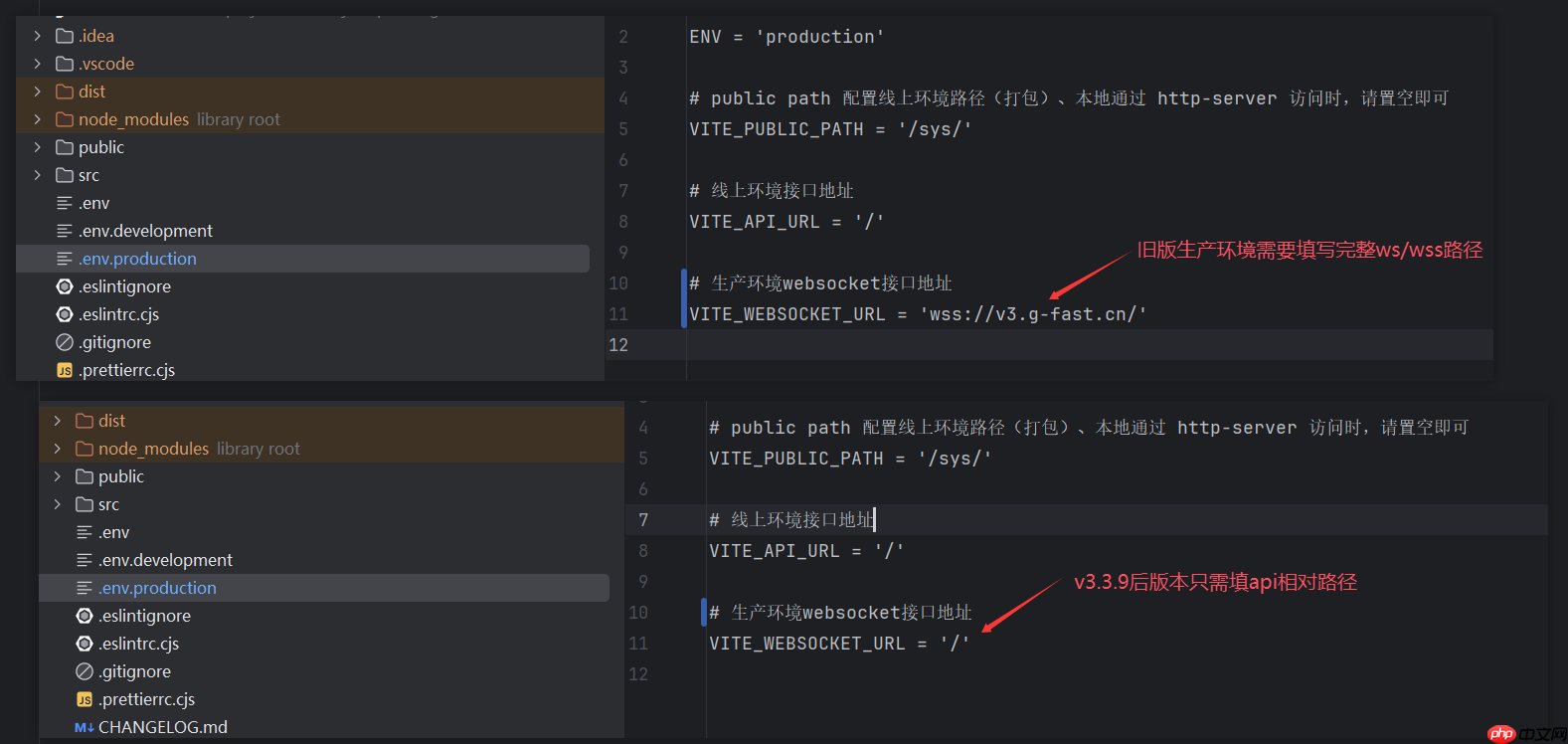Click the dist folder icon in upper tree
Viewport: 1568px width, 744px height.
[x=65, y=92]
